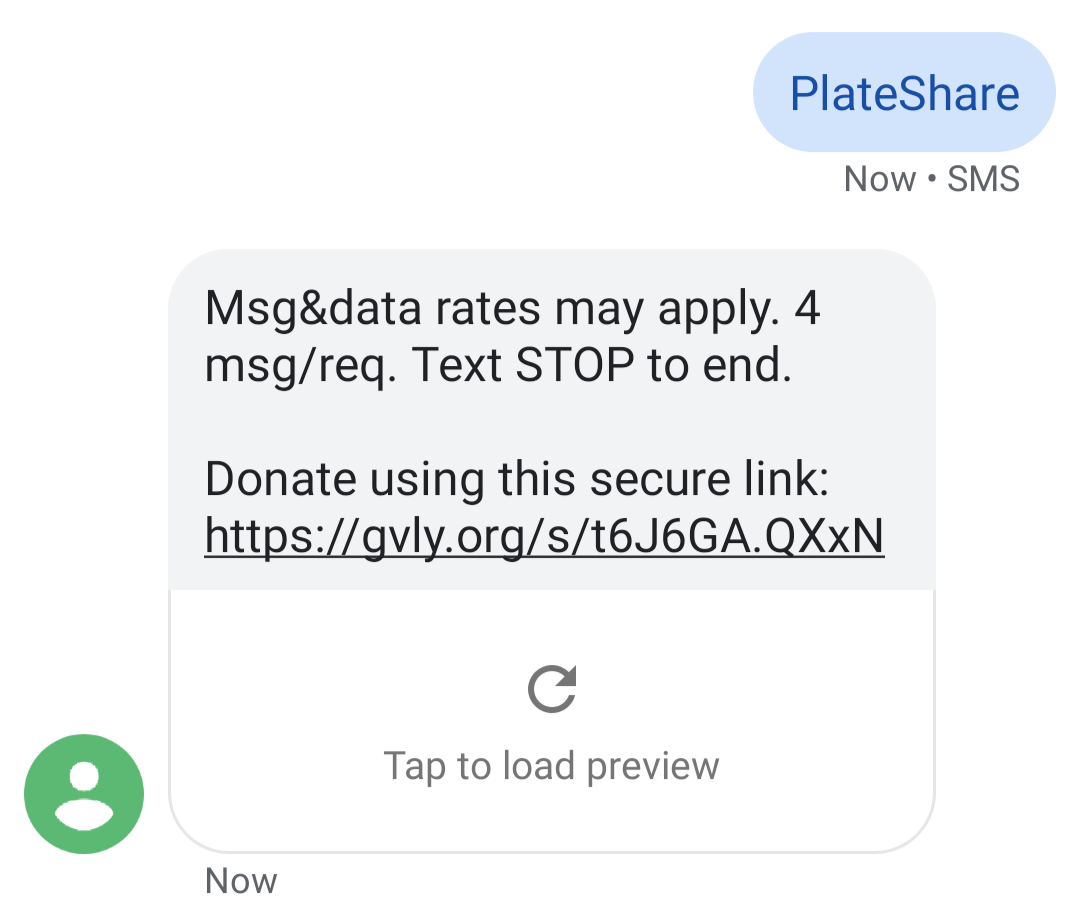Click the 'Donate using this secure link:' line

coord(517,479)
